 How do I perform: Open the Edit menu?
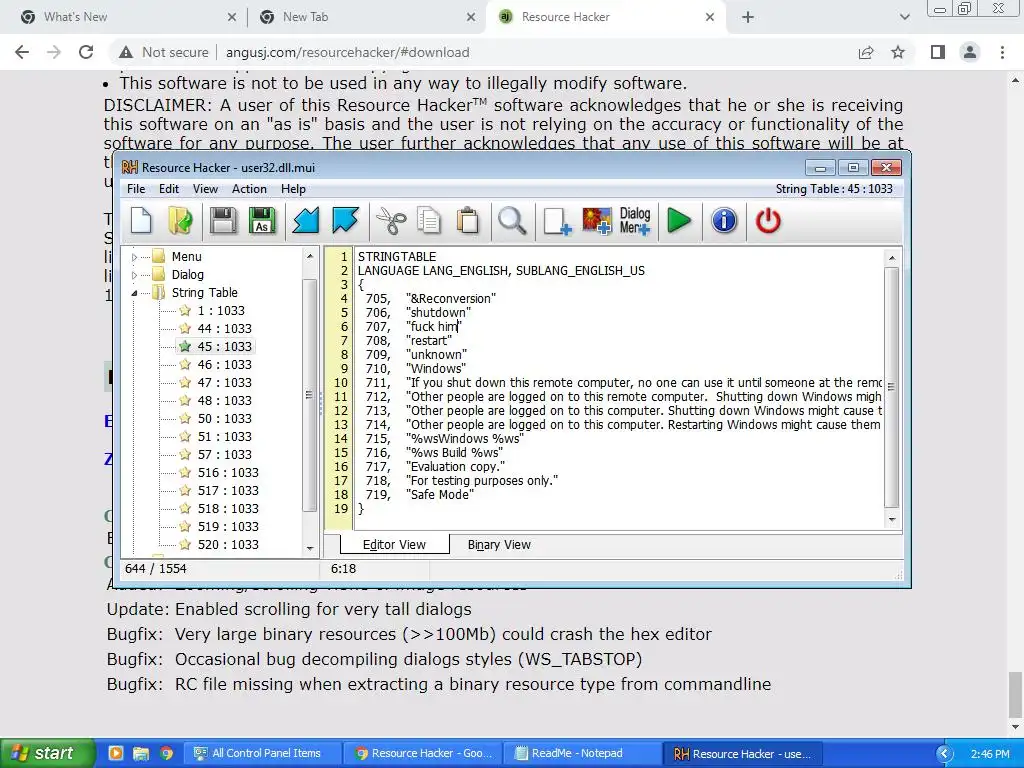click(168, 189)
